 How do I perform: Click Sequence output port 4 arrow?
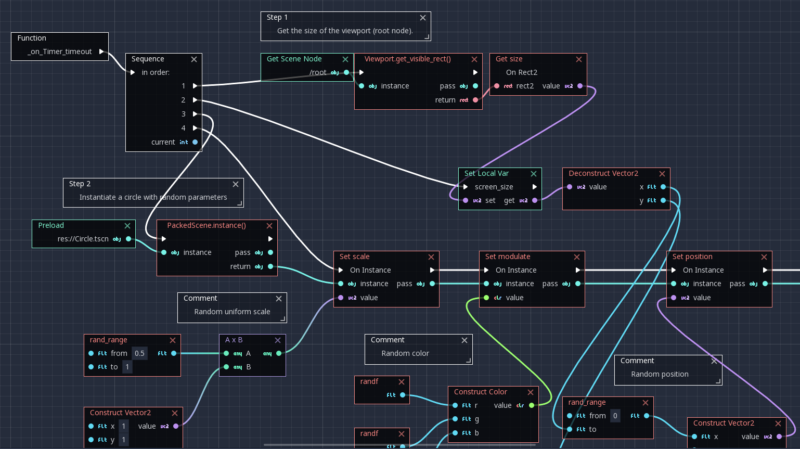(x=196, y=128)
